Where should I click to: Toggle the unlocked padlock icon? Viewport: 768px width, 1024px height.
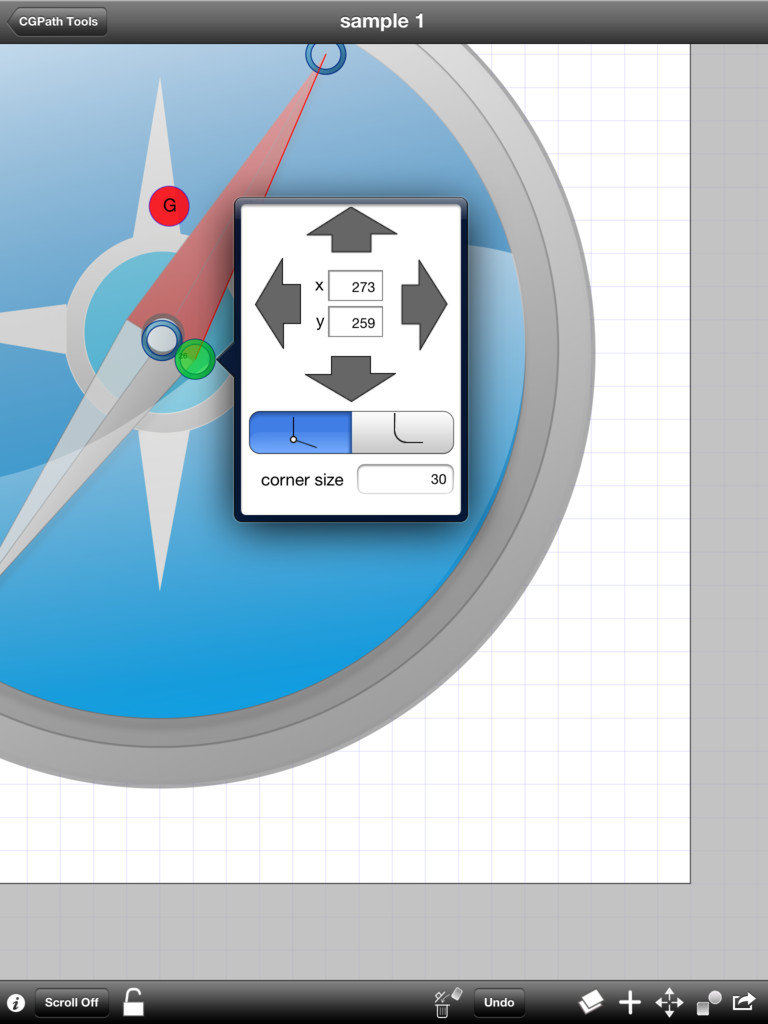133,1002
